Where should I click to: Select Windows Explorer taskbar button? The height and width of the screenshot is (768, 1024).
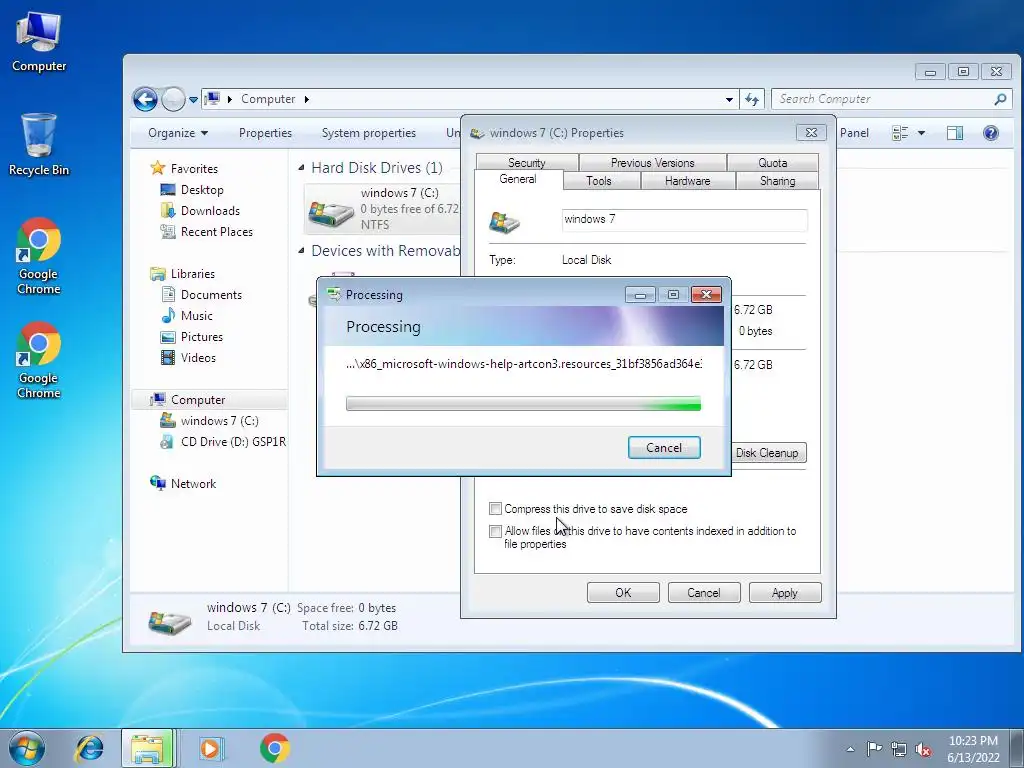tap(148, 748)
